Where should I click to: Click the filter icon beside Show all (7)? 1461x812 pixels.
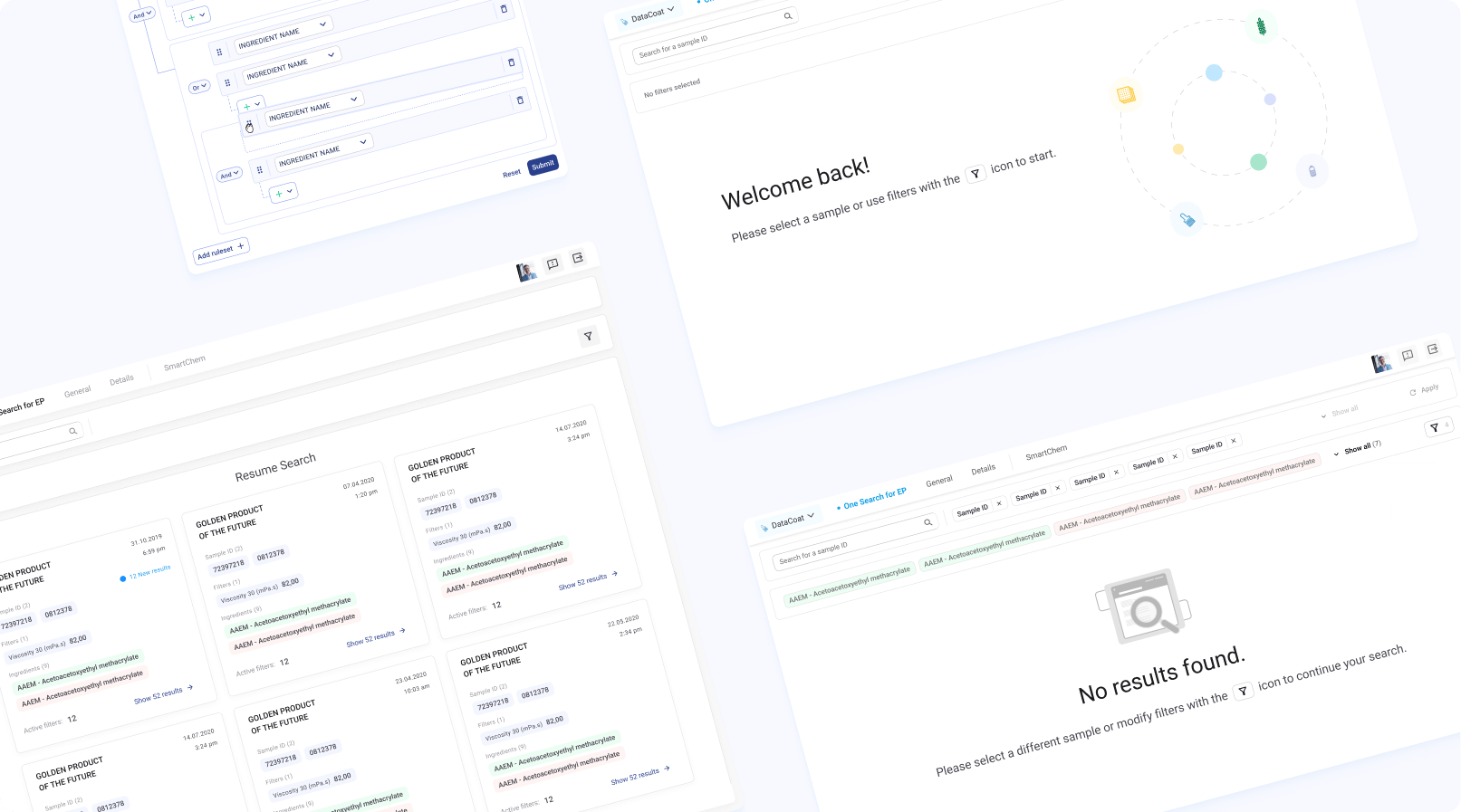1434,427
